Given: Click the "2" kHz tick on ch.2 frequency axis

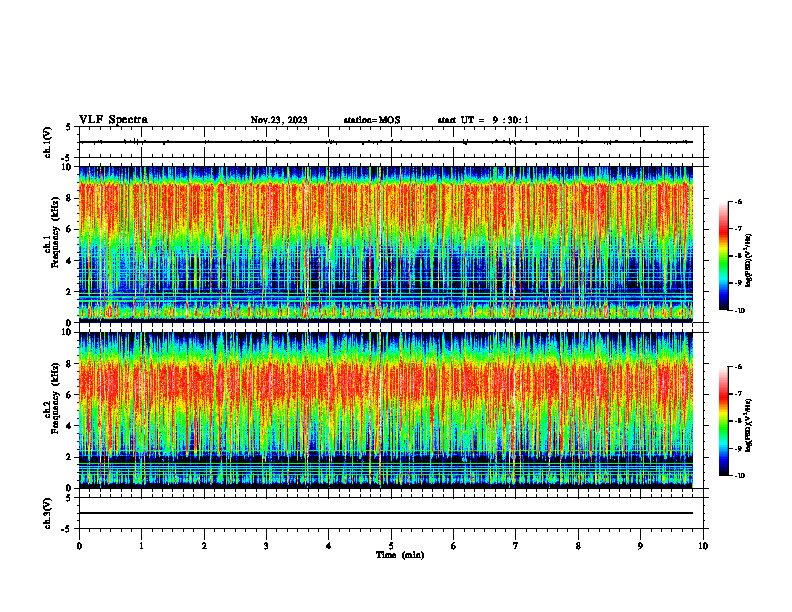Looking at the screenshot, I should pos(70,457).
